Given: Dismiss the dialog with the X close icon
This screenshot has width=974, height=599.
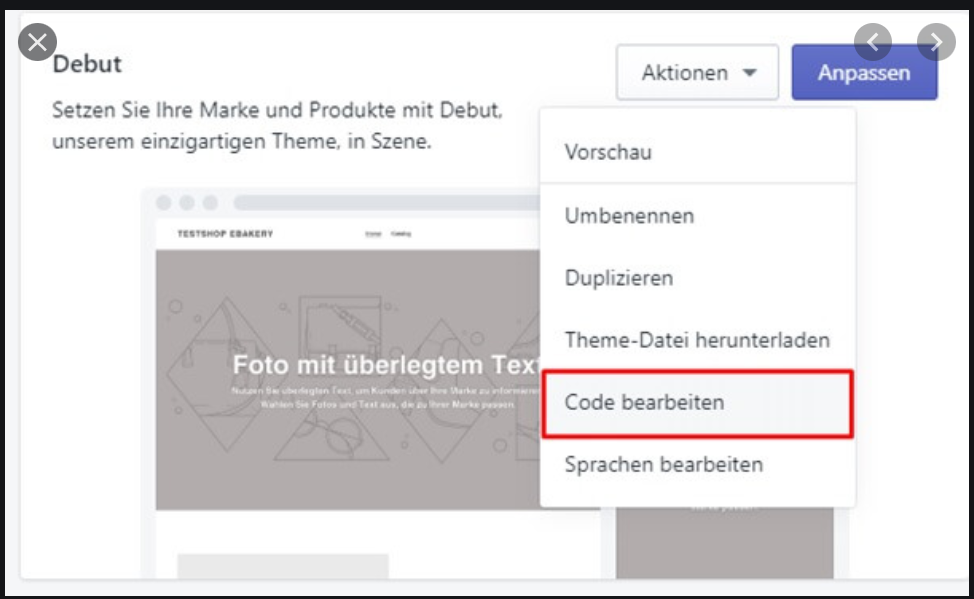Looking at the screenshot, I should pos(37,42).
